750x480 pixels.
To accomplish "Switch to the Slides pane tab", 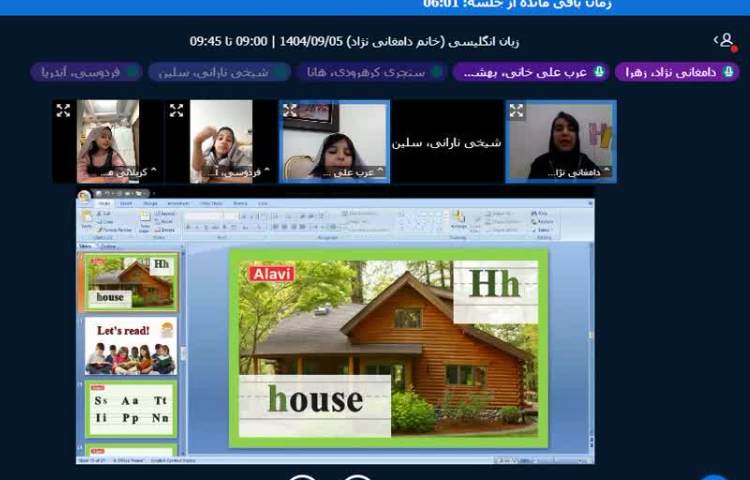I will tap(86, 246).
